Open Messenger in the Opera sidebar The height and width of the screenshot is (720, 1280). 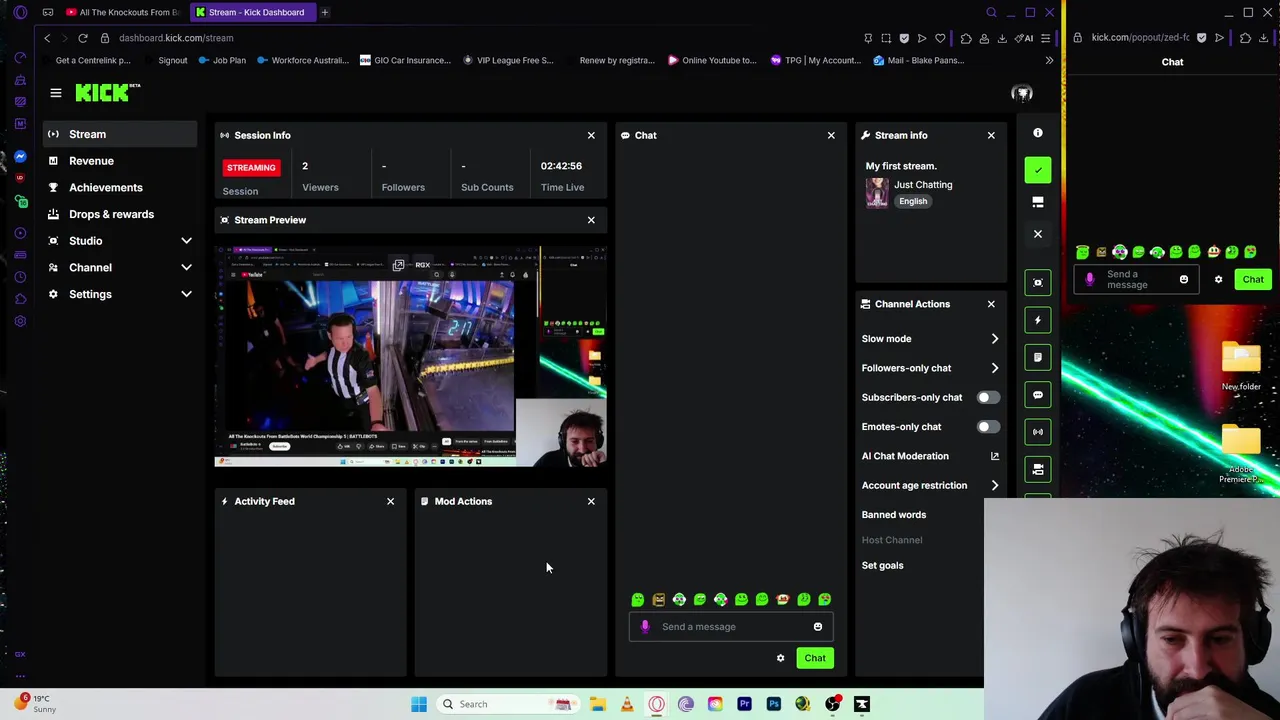20,157
